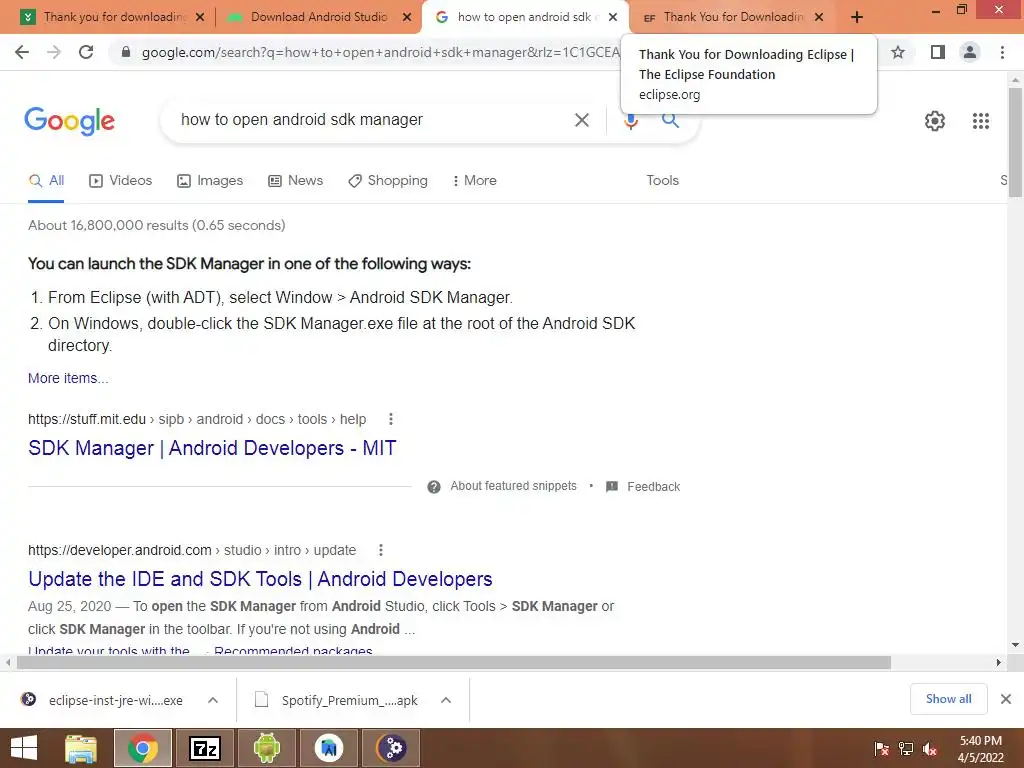Expand options for Spotify_Premium apk download
This screenshot has height=768, width=1024.
tap(446, 700)
